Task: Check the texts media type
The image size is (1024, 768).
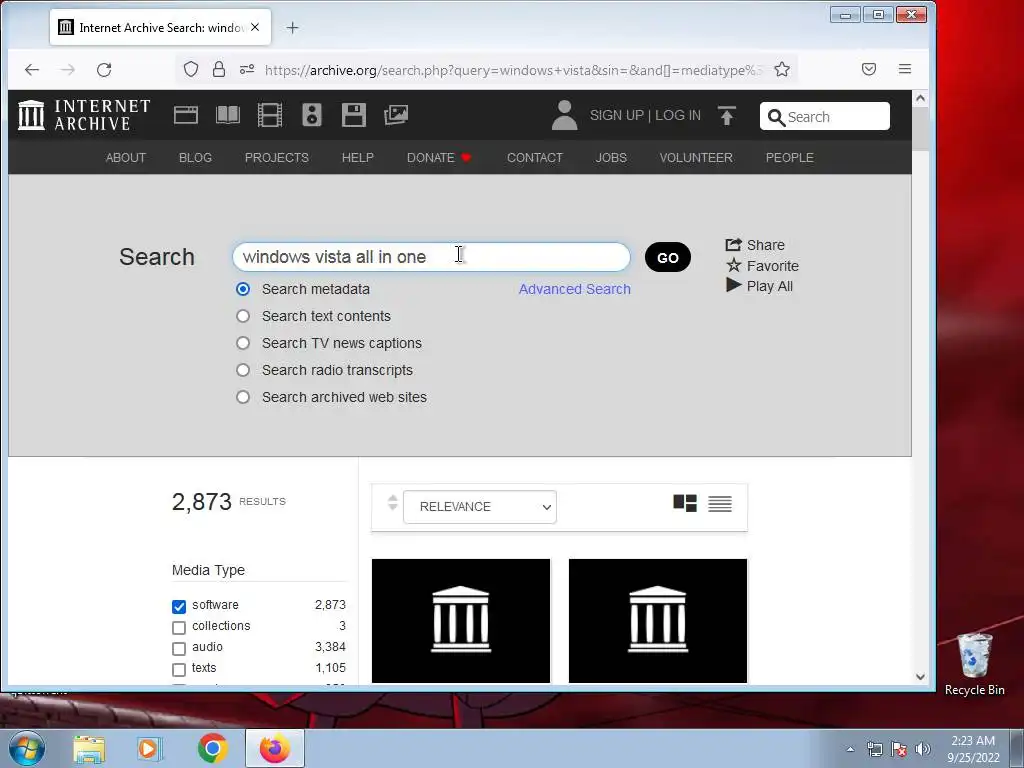Action: coord(179,669)
